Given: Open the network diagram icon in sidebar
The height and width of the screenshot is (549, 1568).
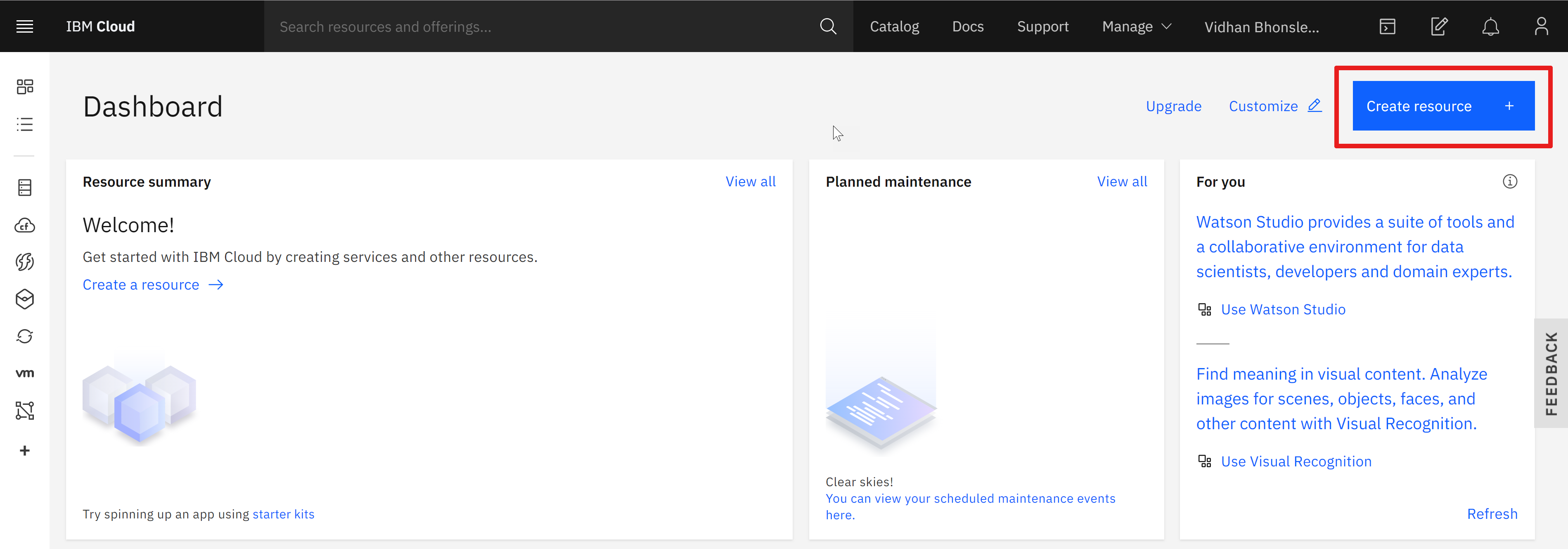Looking at the screenshot, I should pos(25,411).
